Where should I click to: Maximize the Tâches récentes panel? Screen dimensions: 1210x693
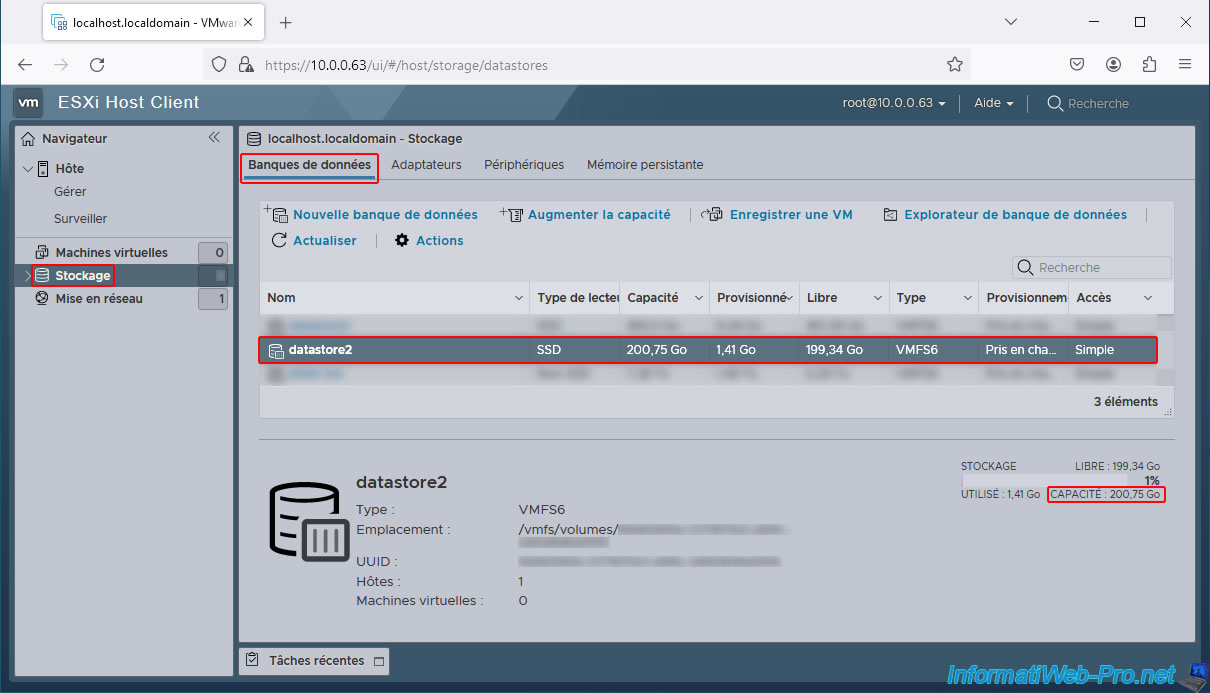pyautogui.click(x=378, y=661)
